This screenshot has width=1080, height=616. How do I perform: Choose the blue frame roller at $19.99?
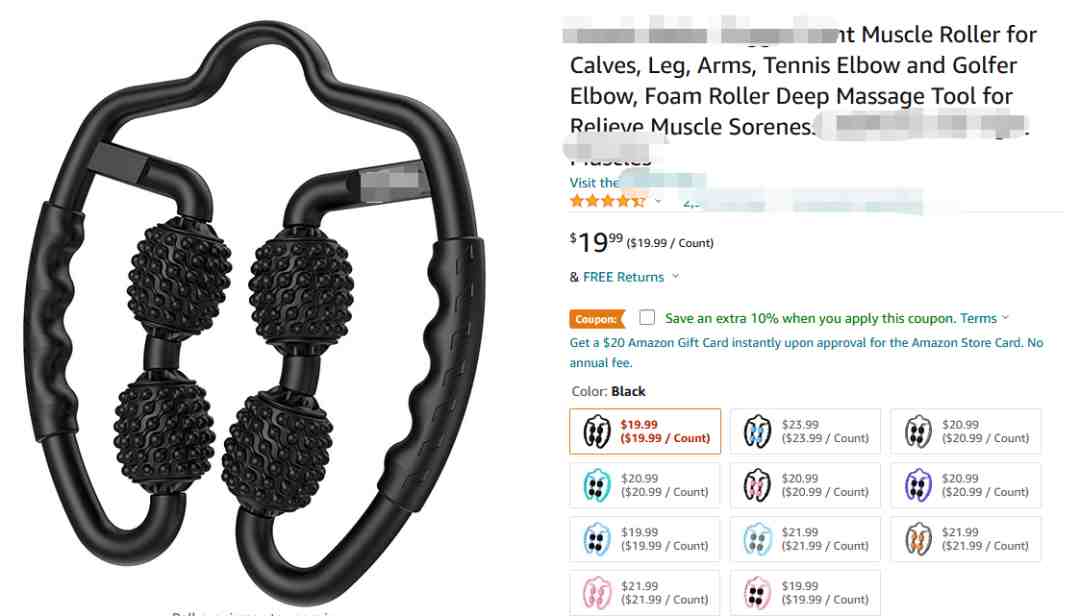pos(645,539)
